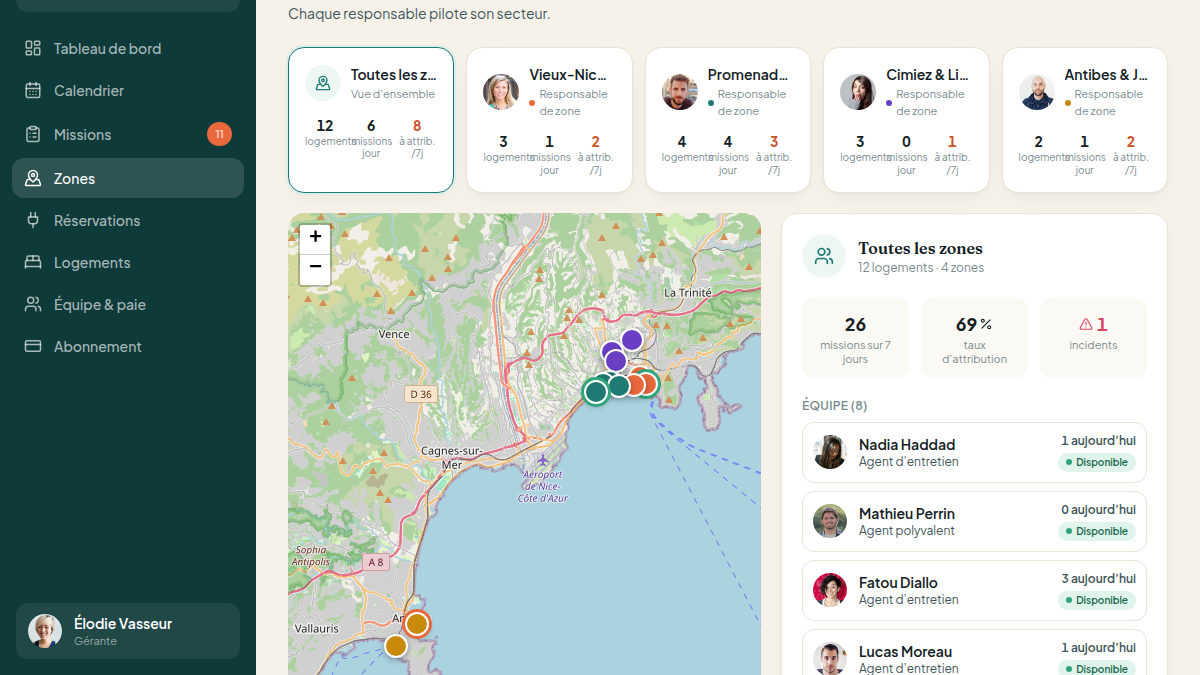Click the Cimiez & Li… manager avatar
The image size is (1200, 675).
point(858,92)
